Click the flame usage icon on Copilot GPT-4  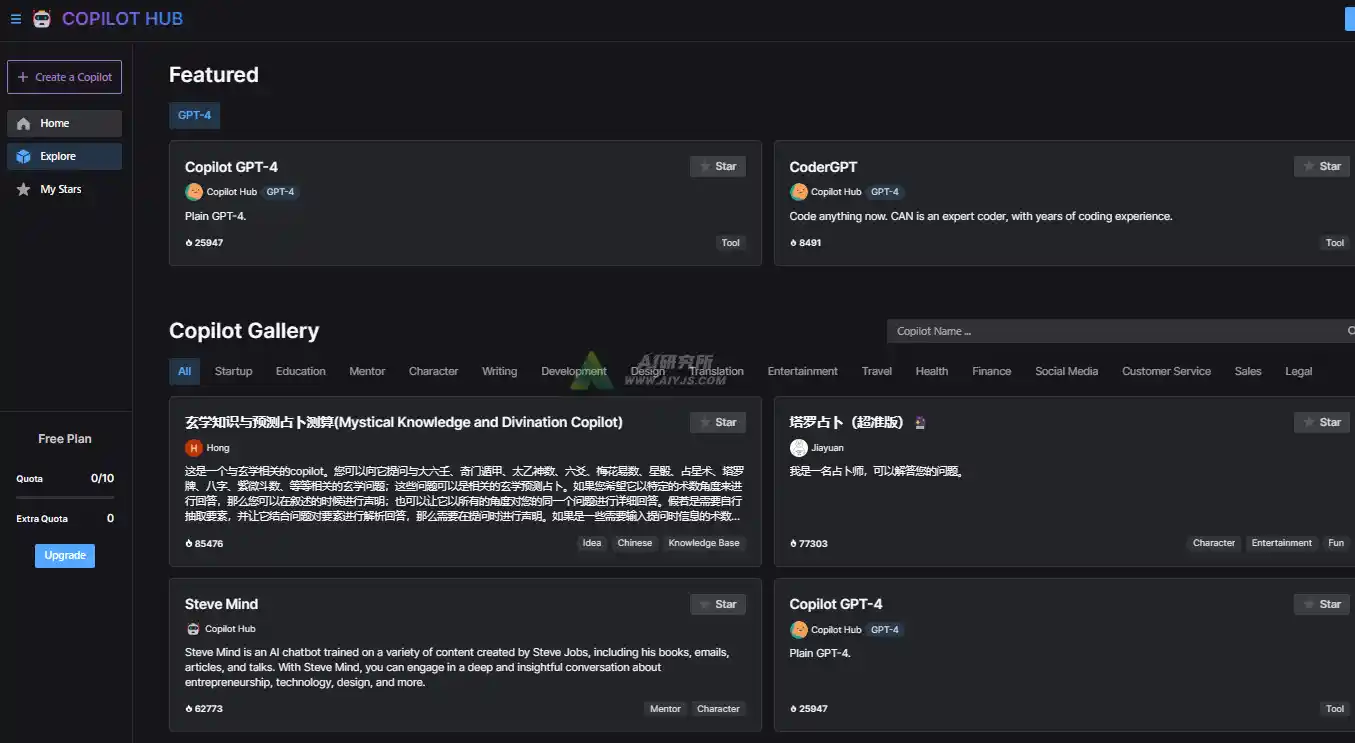[x=188, y=242]
